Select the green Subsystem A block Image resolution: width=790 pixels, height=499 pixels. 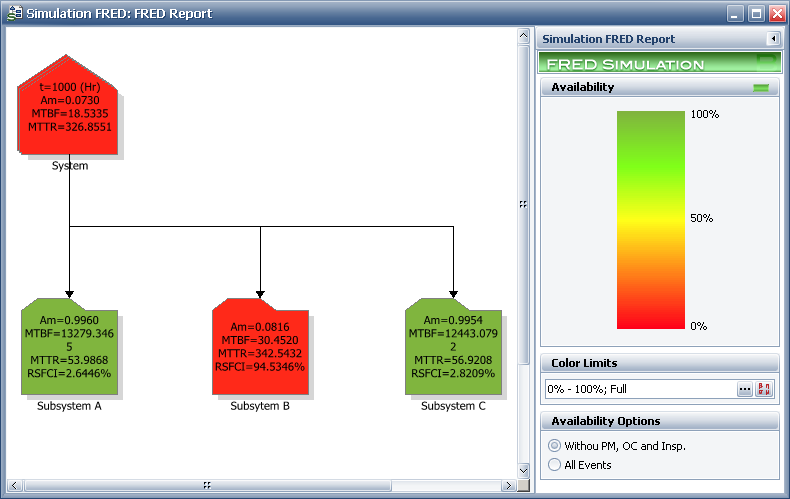[69, 347]
